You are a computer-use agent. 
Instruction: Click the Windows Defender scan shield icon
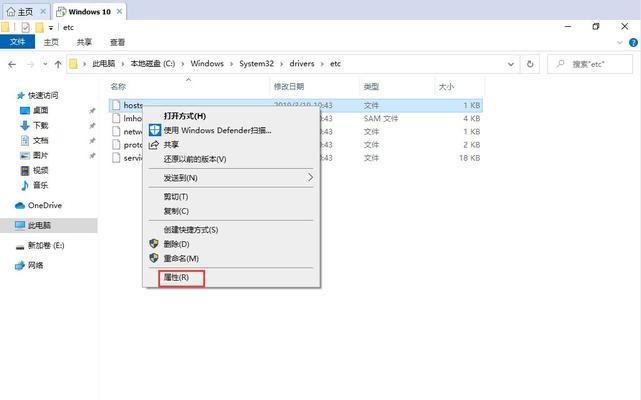click(x=154, y=130)
